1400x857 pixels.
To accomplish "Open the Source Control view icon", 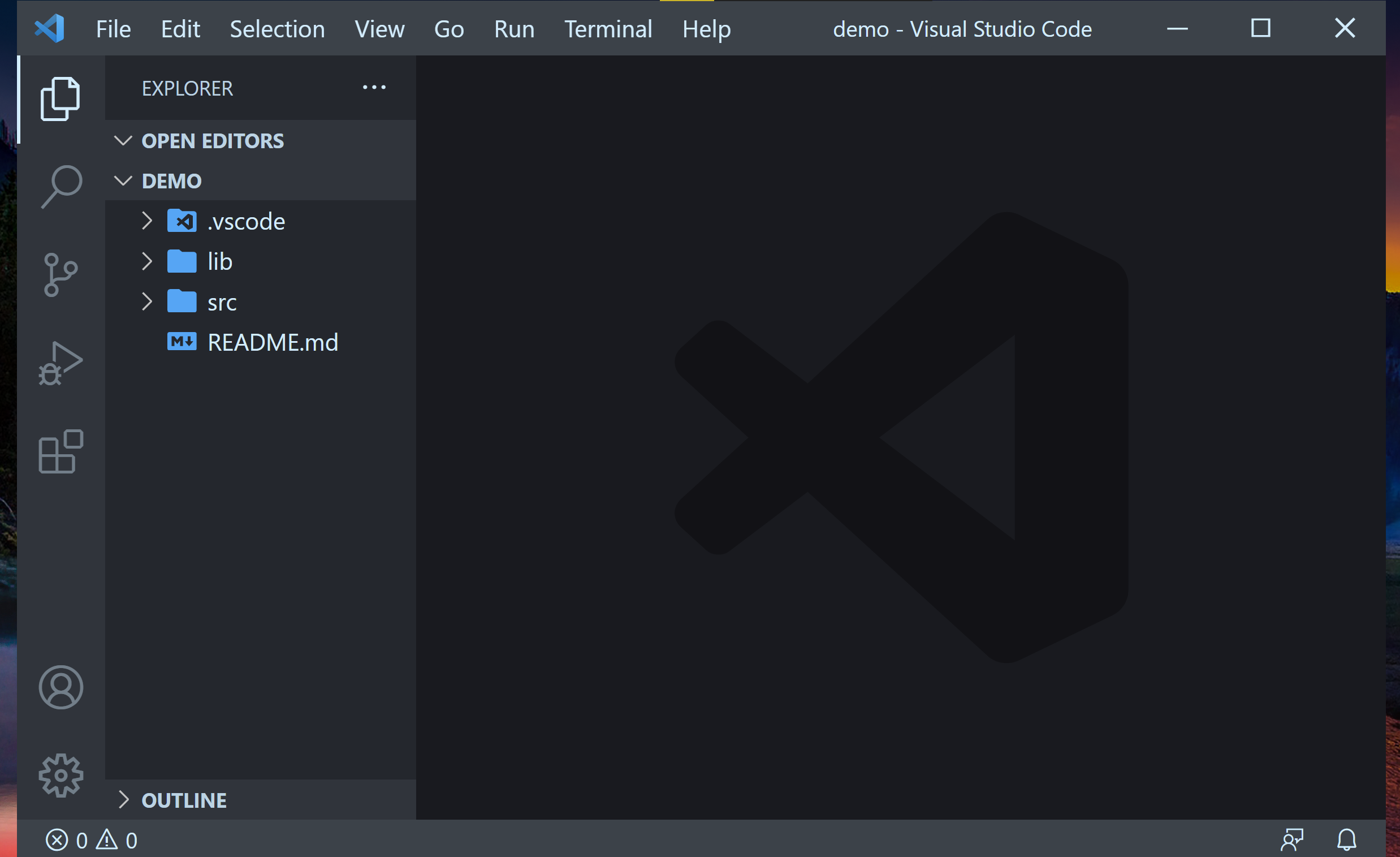I will coord(61,275).
